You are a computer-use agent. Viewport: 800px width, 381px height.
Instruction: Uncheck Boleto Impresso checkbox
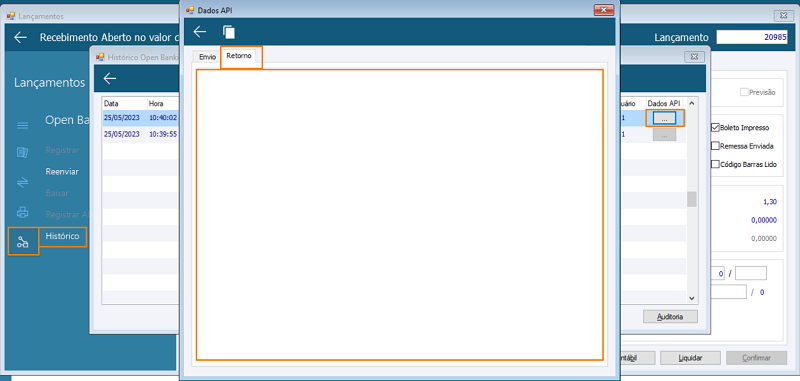click(x=715, y=128)
